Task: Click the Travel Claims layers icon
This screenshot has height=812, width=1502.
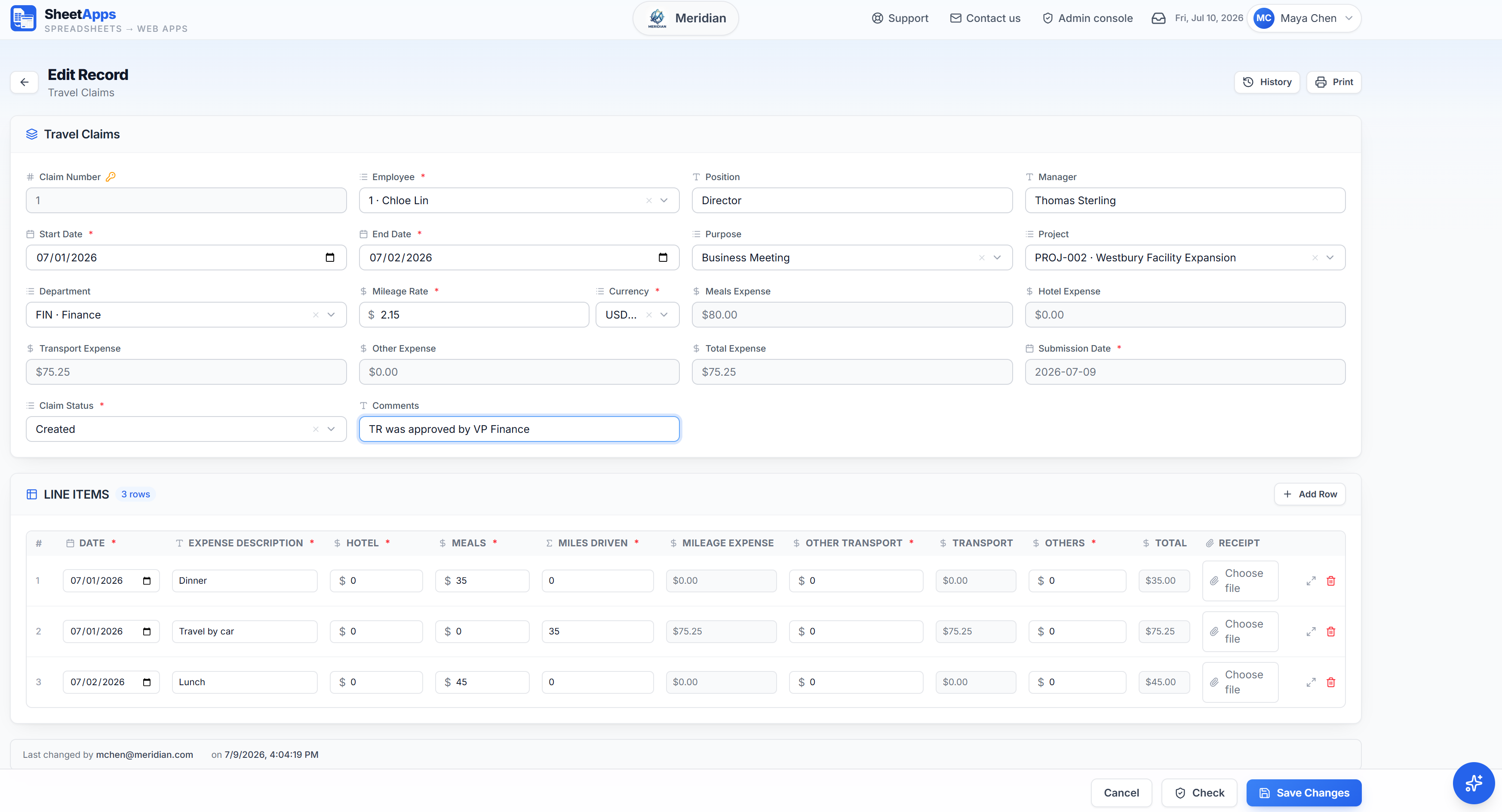Action: click(x=31, y=134)
